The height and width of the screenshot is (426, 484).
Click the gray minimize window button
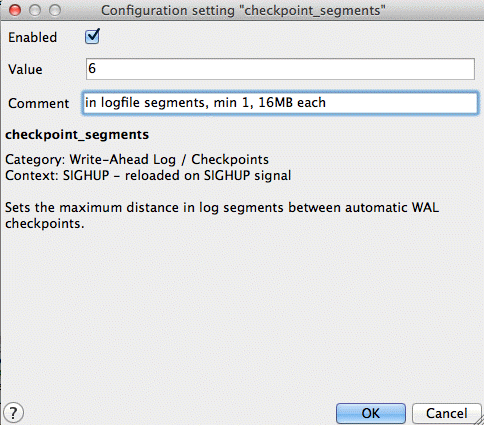click(35, 10)
